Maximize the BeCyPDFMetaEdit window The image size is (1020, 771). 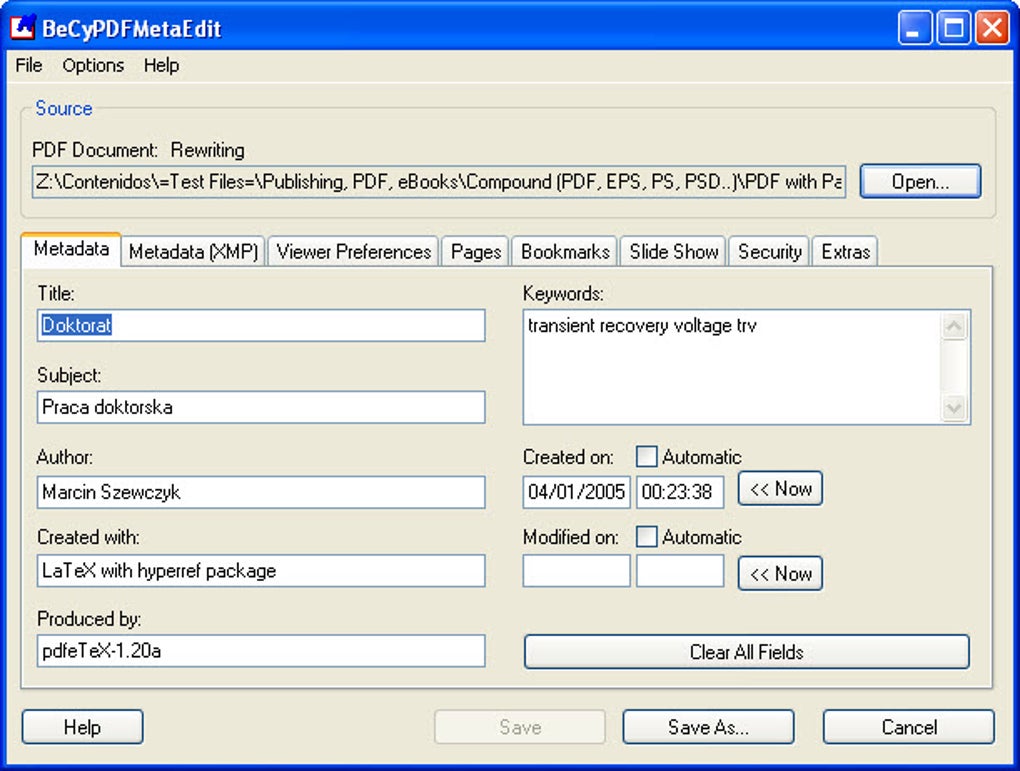(954, 28)
